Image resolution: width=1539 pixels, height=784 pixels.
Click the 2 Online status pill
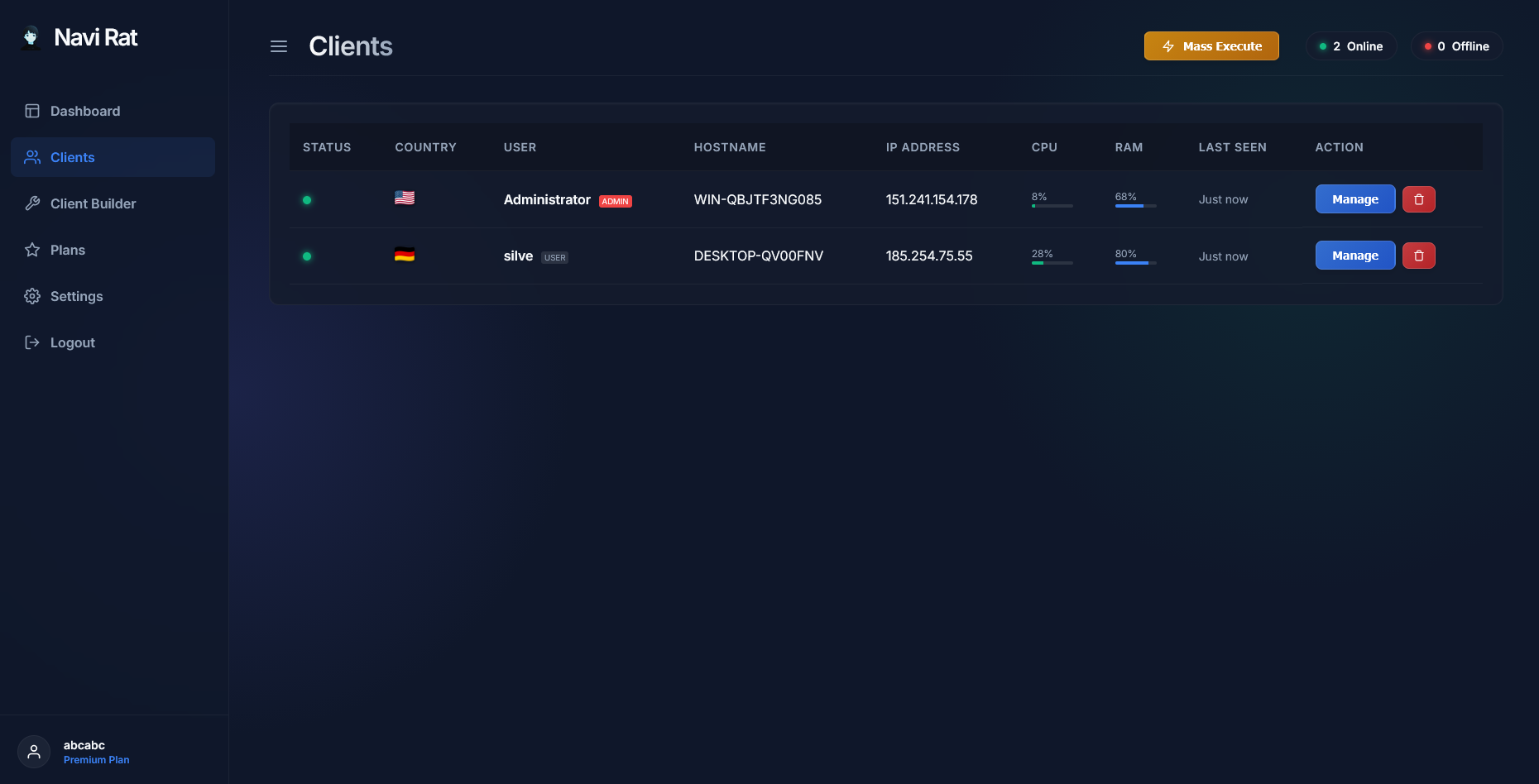1351,46
